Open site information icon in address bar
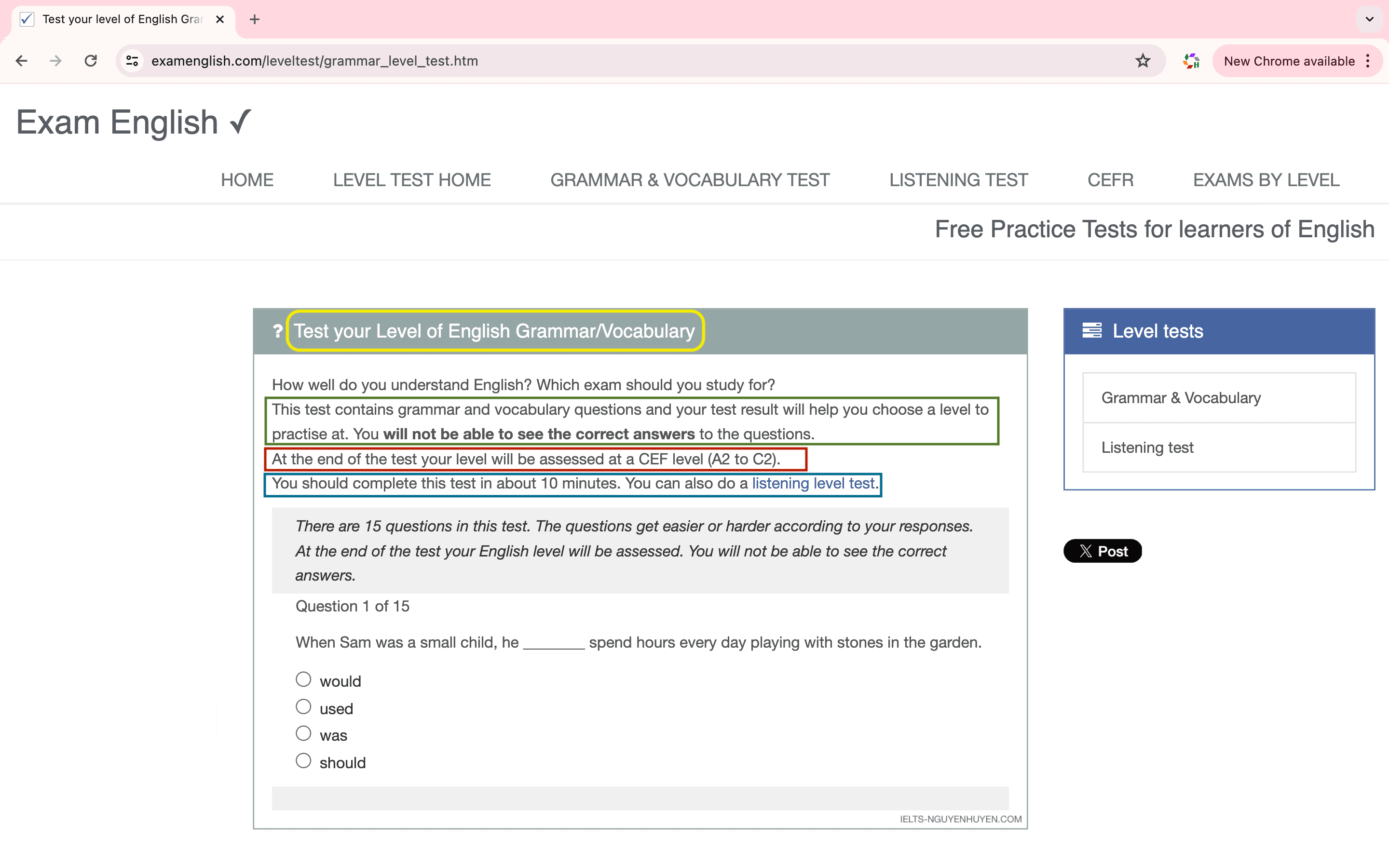1389x868 pixels. pos(133,61)
